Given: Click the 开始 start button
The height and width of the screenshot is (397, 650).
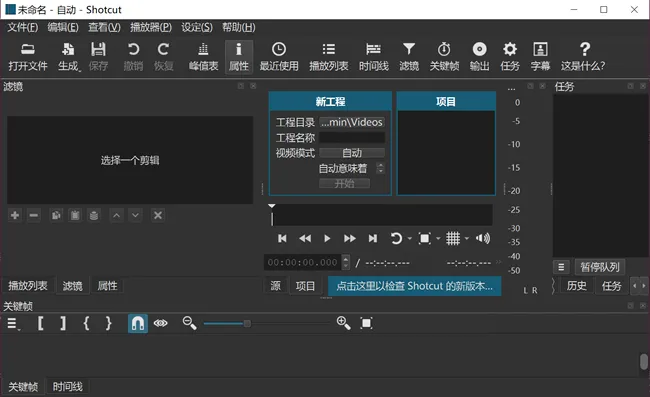Looking at the screenshot, I should click(x=344, y=184).
